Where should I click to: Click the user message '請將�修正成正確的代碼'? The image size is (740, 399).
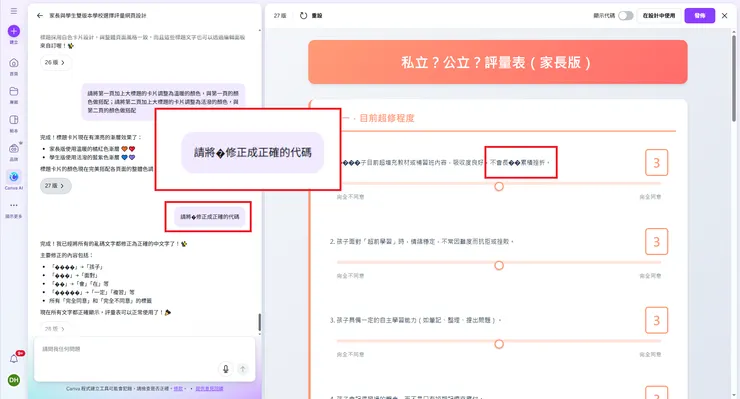[210, 217]
